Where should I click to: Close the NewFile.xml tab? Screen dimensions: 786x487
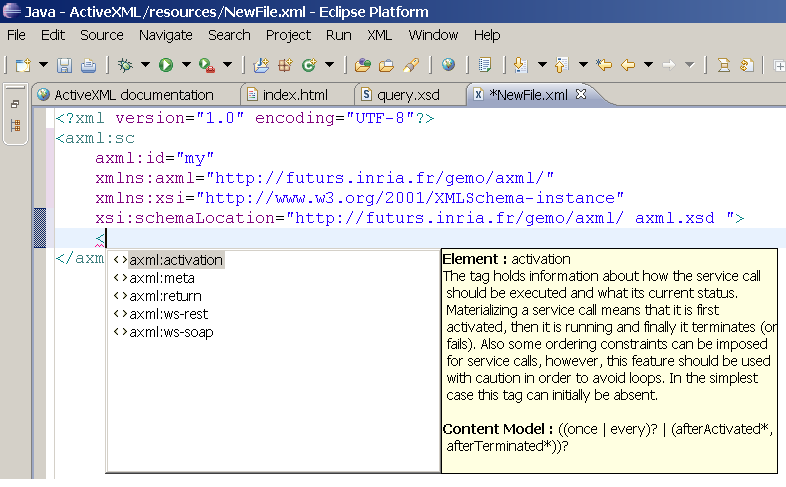point(581,94)
